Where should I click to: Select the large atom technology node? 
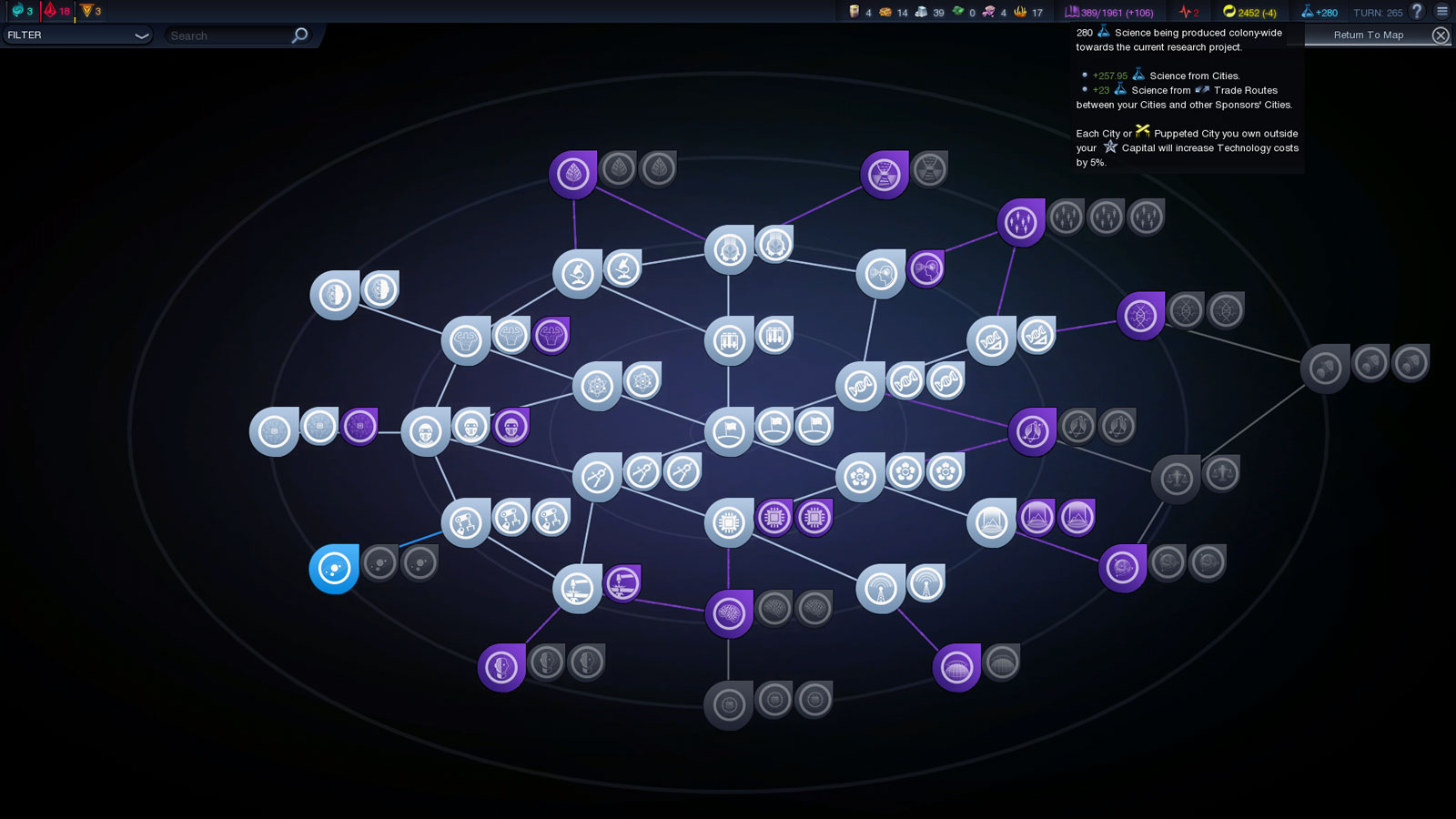coord(597,386)
